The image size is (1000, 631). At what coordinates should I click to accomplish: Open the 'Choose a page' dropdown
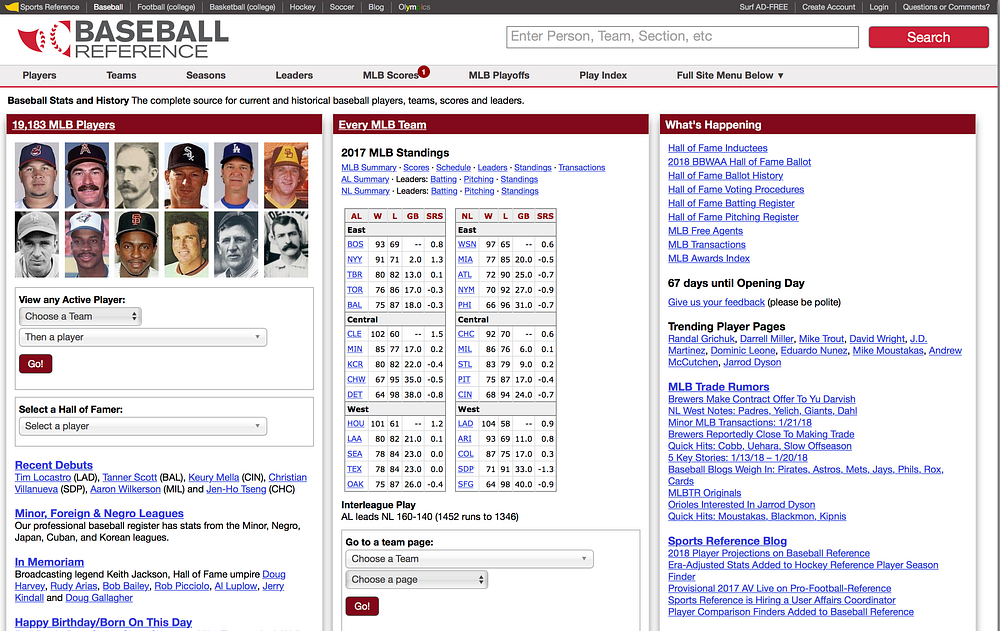click(416, 579)
